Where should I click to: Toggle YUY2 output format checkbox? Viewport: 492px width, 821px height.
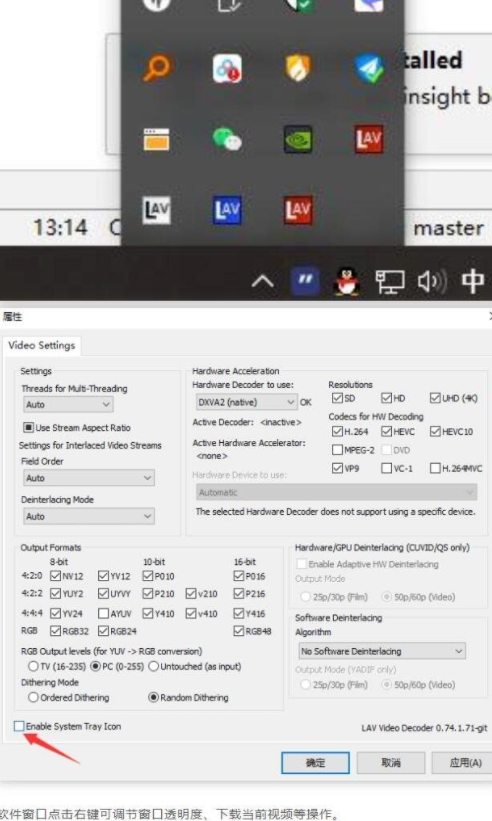pyautogui.click(x=55, y=593)
